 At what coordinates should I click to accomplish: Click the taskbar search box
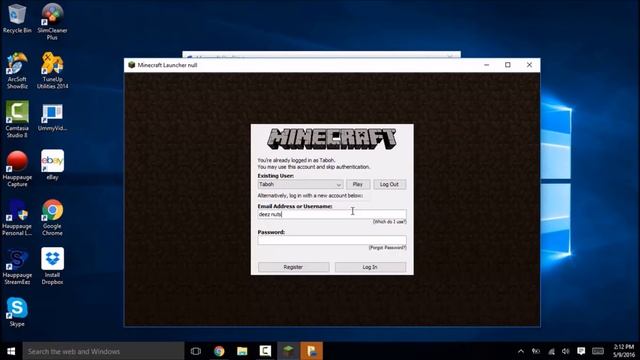tap(103, 351)
